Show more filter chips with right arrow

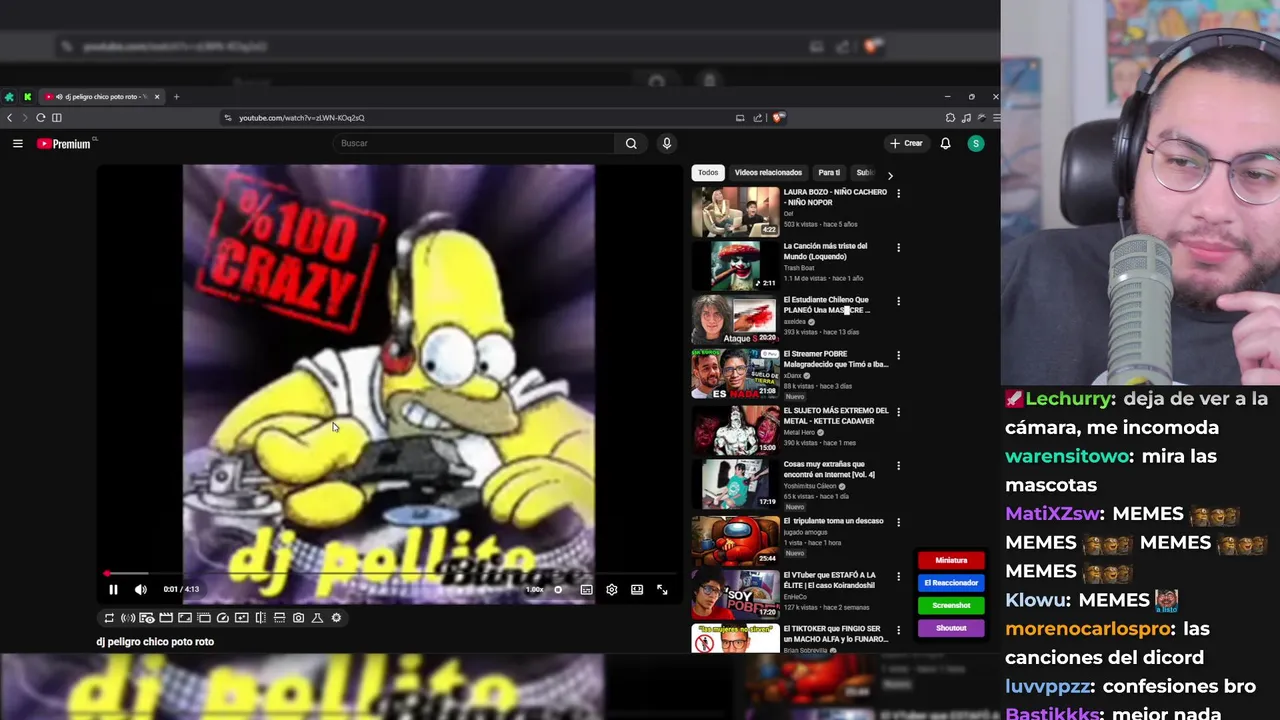point(890,176)
